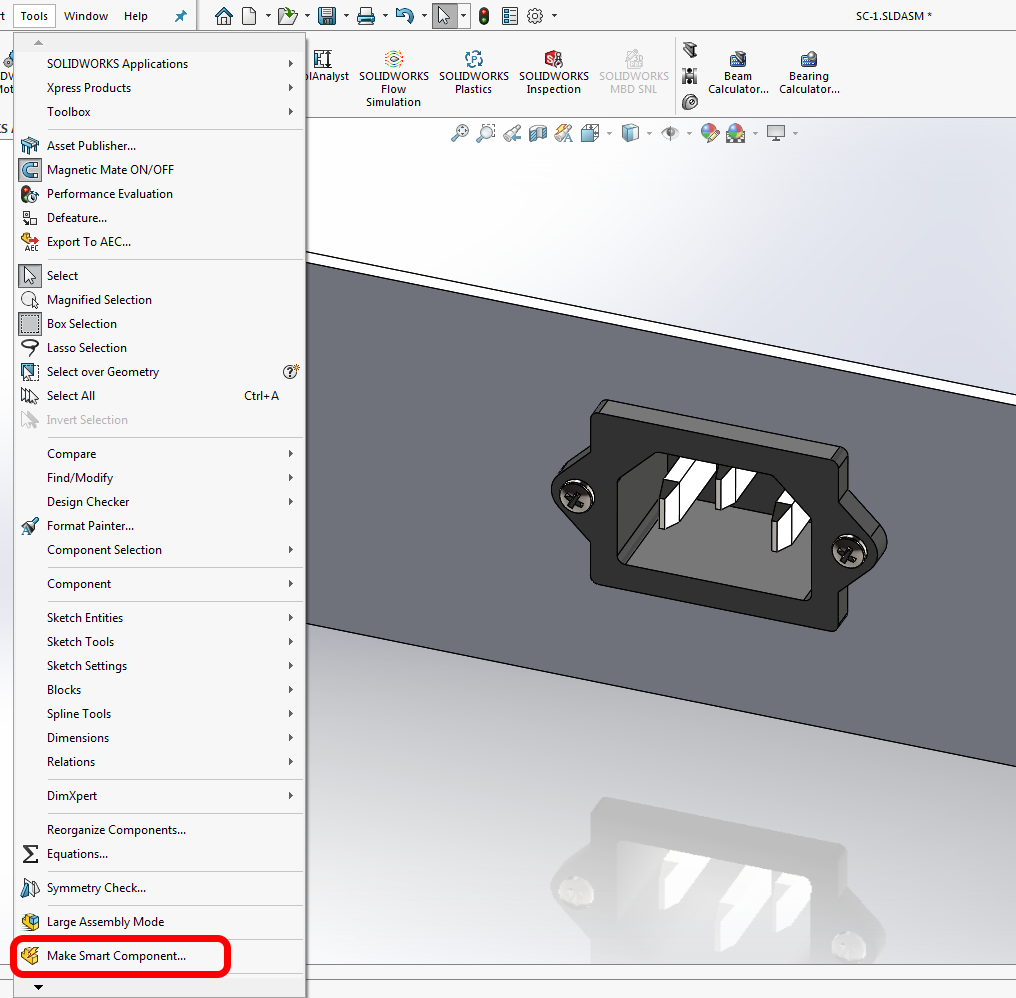Image resolution: width=1016 pixels, height=998 pixels.
Task: Open the Options gear icon
Action: coord(535,16)
